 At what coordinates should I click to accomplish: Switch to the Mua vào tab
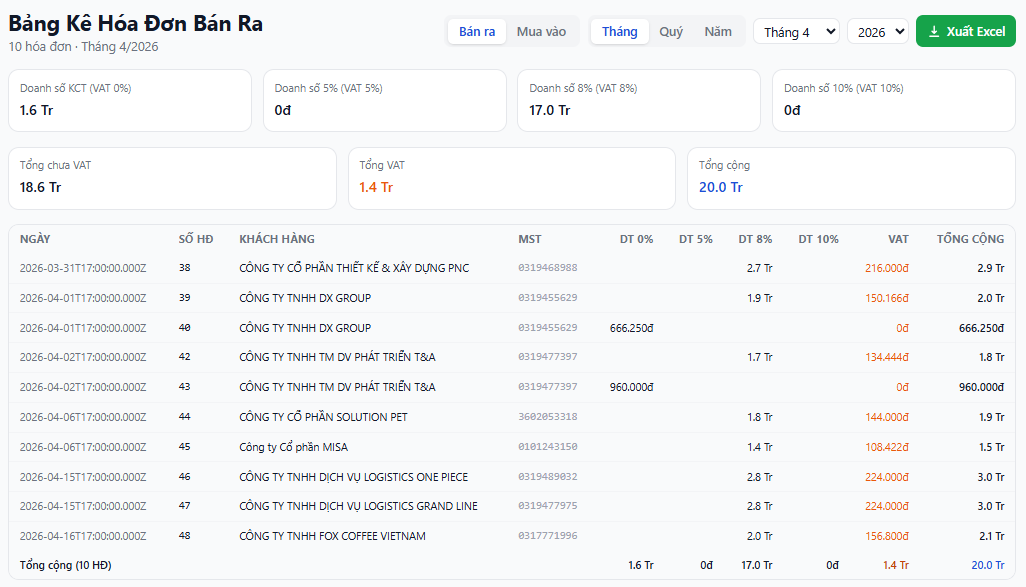(x=541, y=31)
